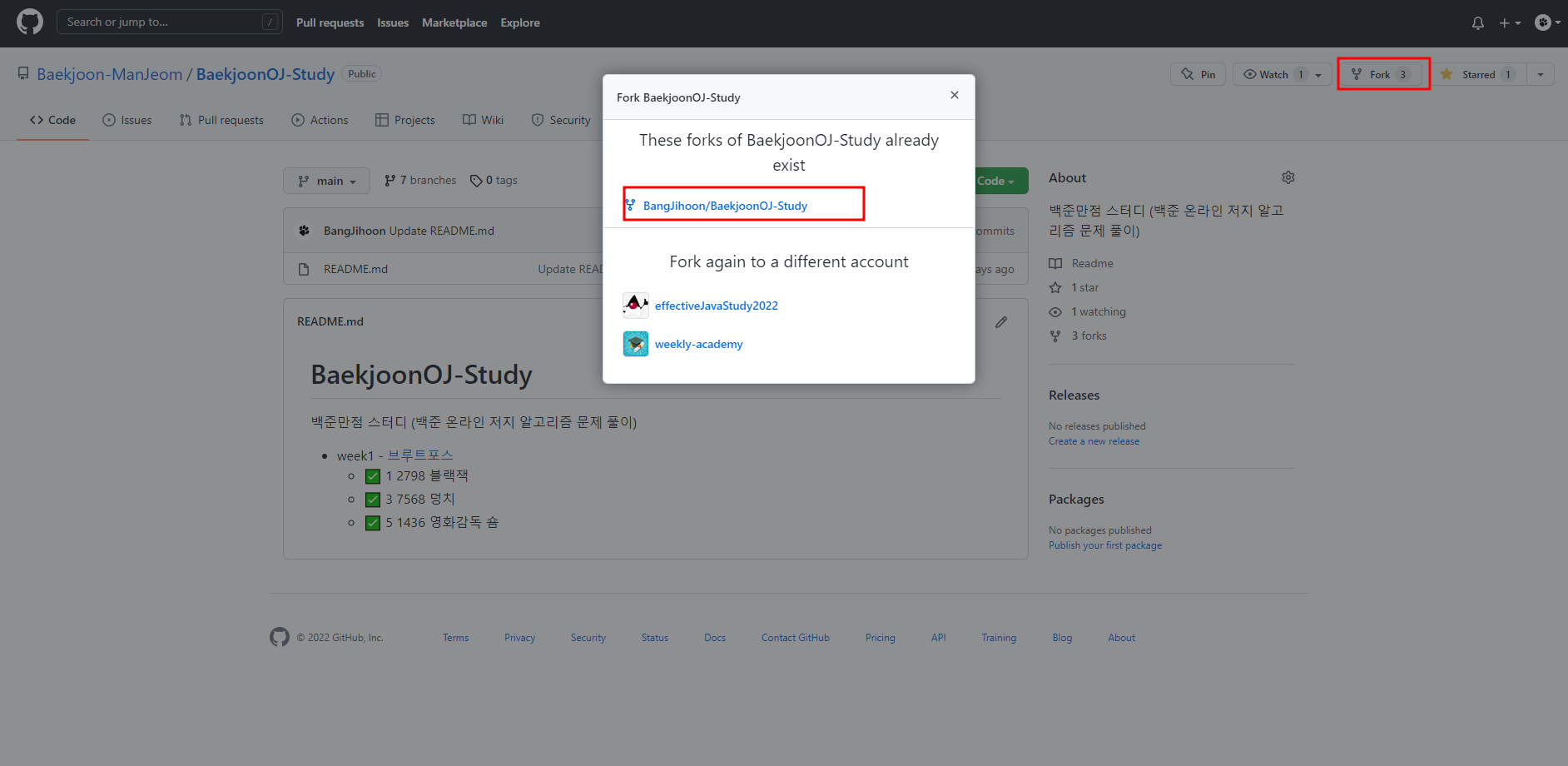The image size is (1568, 766).
Task: Fork to effectiveJavaStudy2022 account
Action: (x=717, y=306)
